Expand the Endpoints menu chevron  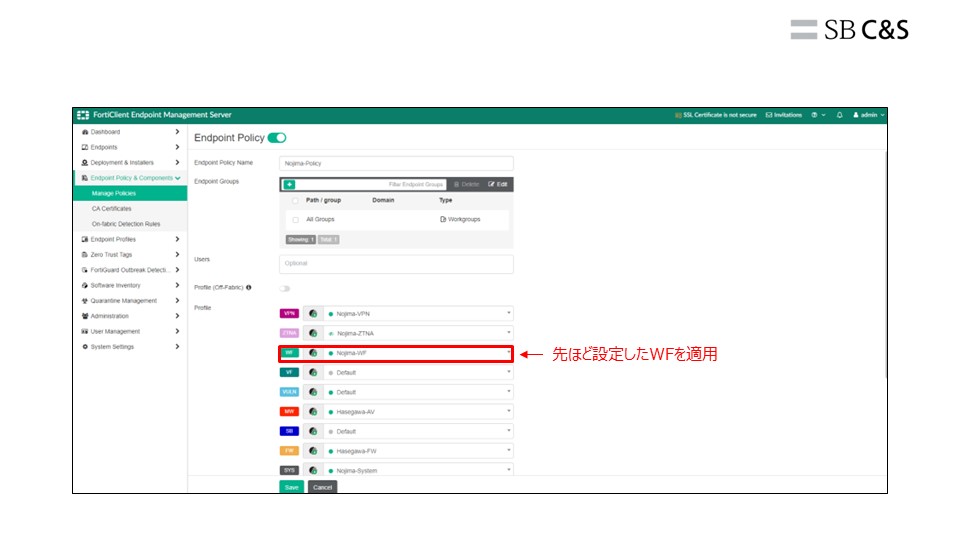(x=178, y=148)
